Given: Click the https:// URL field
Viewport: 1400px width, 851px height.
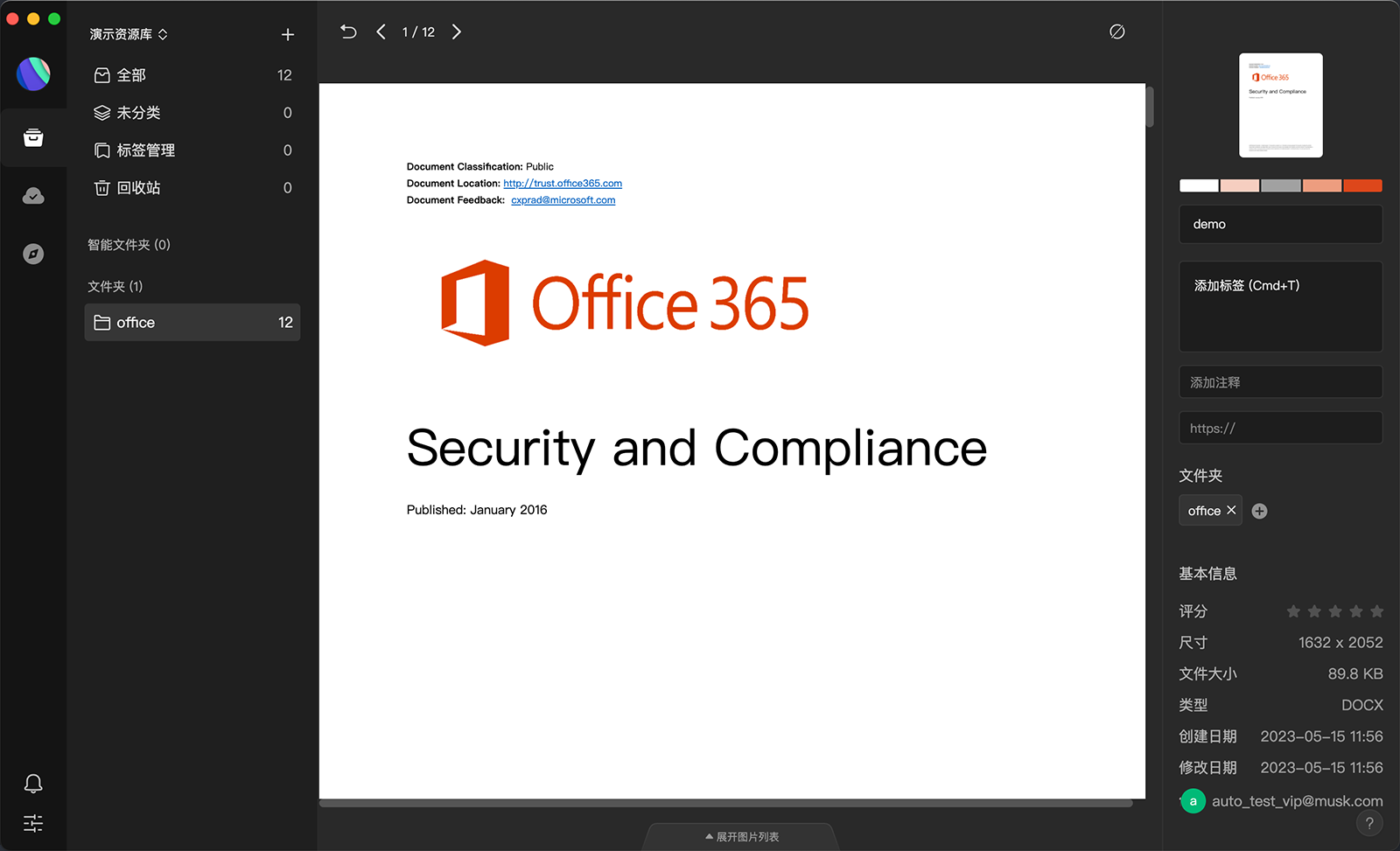Looking at the screenshot, I should coord(1281,428).
